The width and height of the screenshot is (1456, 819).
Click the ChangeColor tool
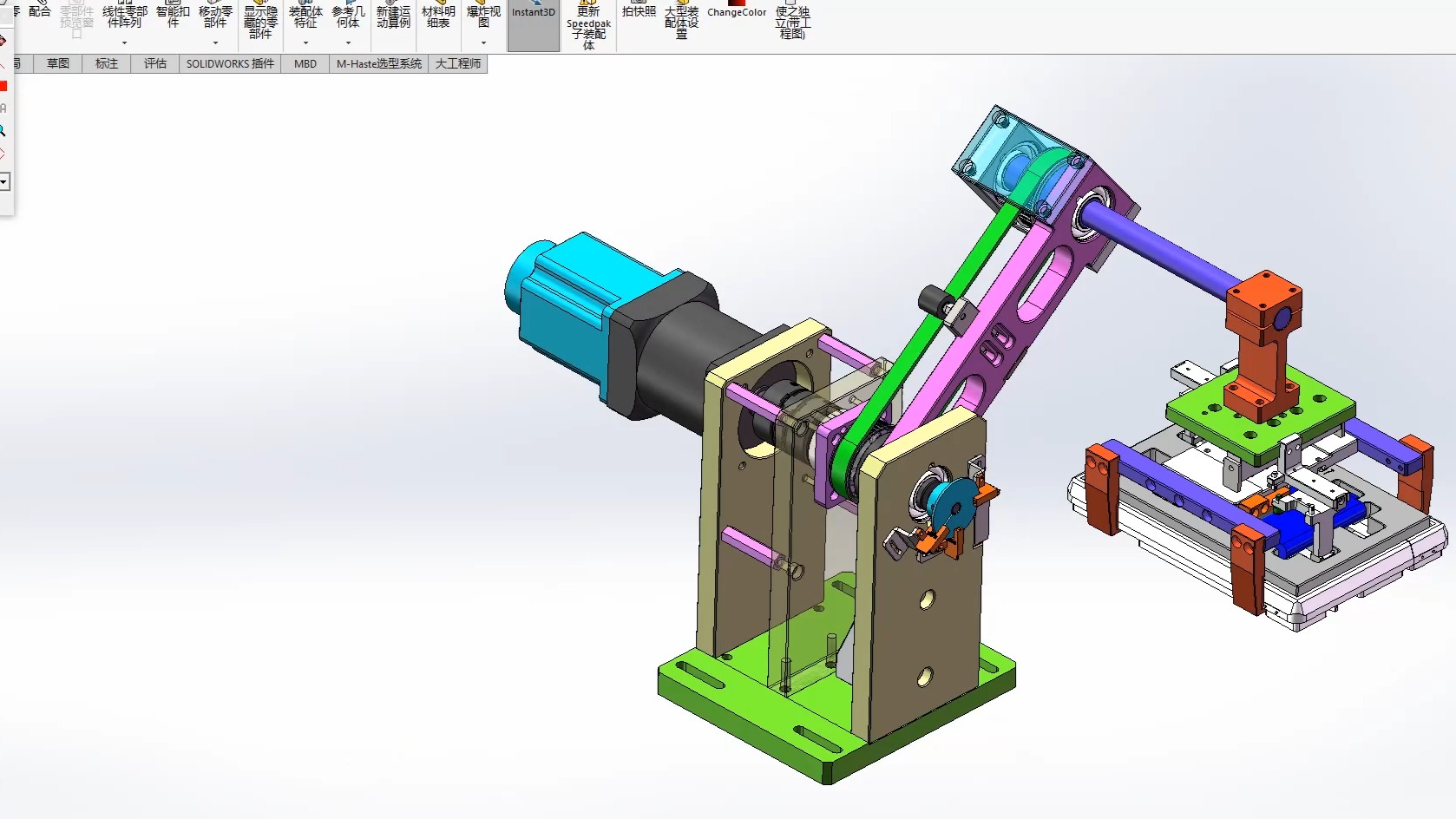point(737,10)
